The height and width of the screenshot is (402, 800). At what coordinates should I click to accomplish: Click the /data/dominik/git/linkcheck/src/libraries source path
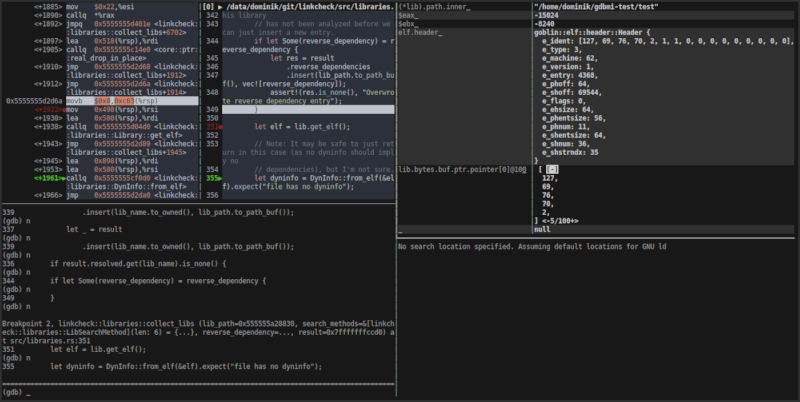click(310, 7)
